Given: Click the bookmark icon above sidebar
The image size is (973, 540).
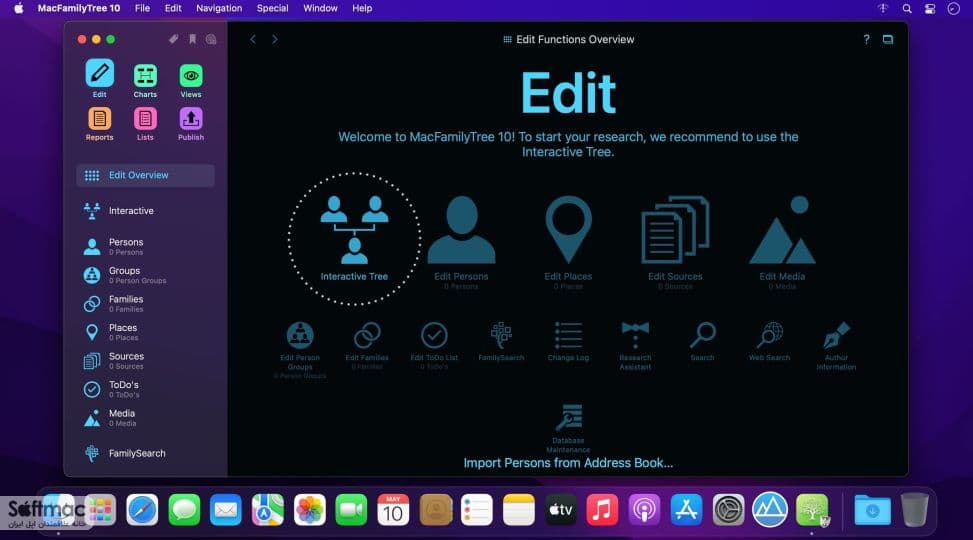Looking at the screenshot, I should tap(192, 39).
